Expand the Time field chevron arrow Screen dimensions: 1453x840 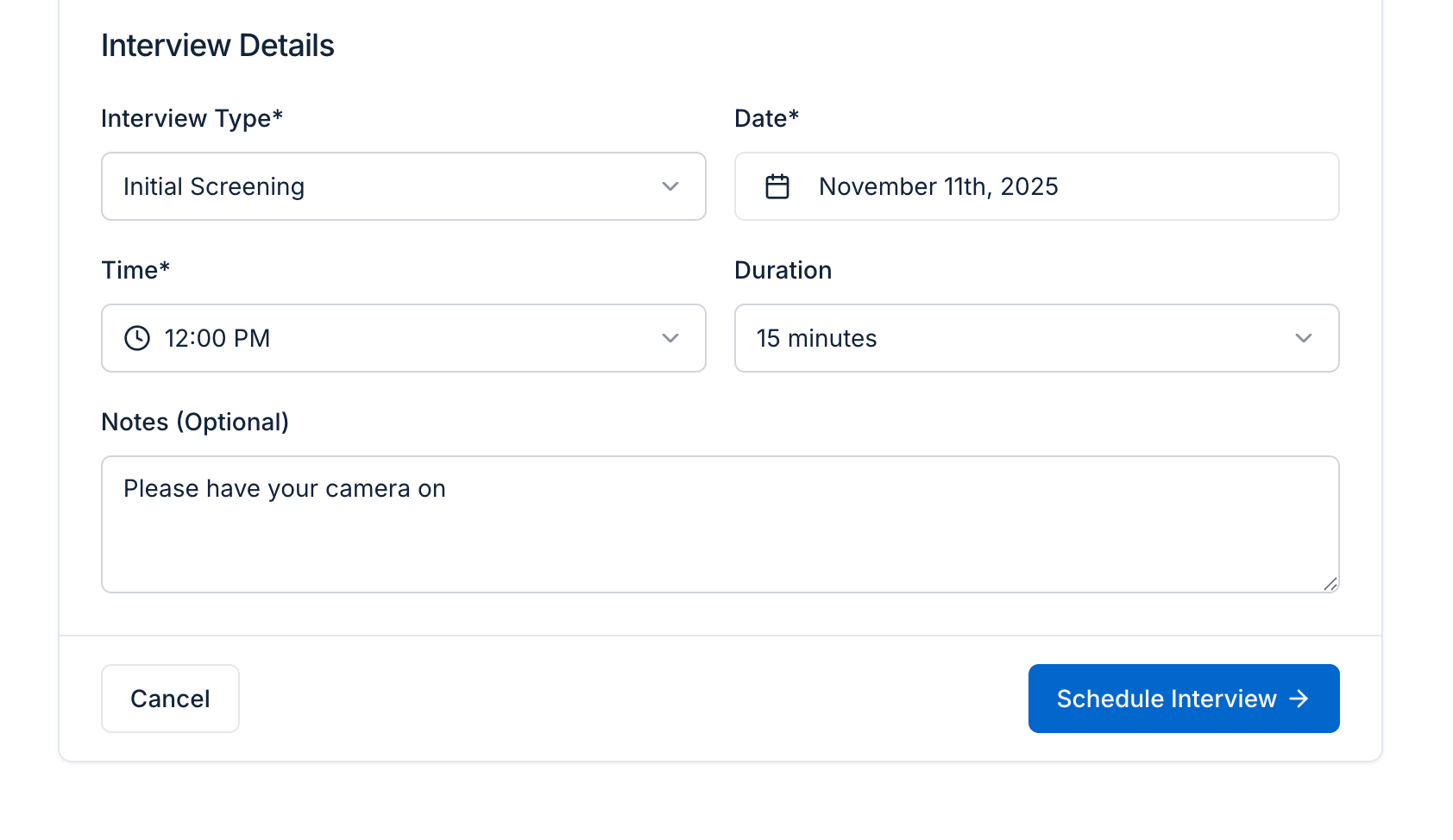(670, 338)
